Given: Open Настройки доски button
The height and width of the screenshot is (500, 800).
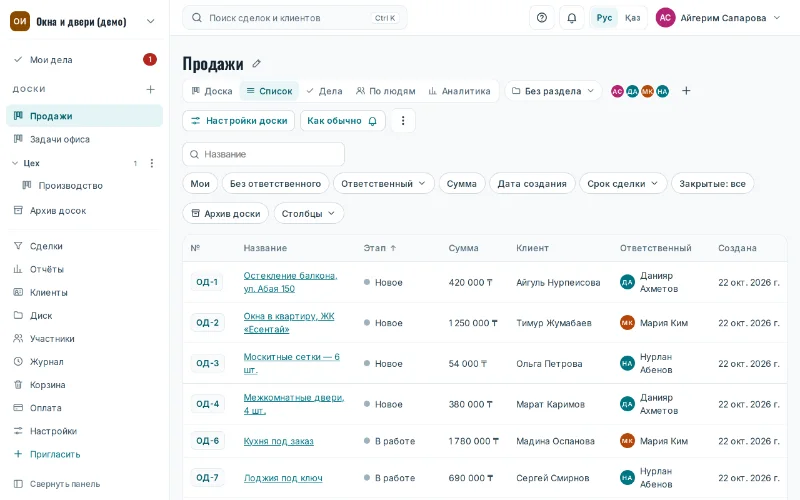Looking at the screenshot, I should point(238,121).
